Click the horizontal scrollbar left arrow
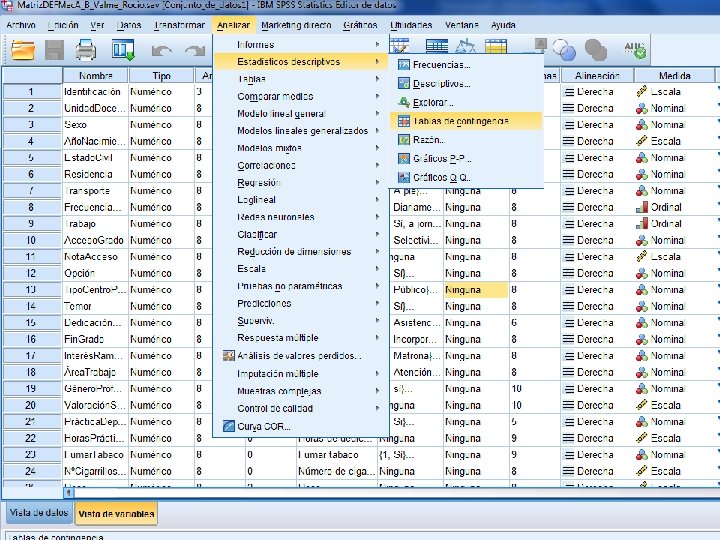This screenshot has width=720, height=540. 68,493
